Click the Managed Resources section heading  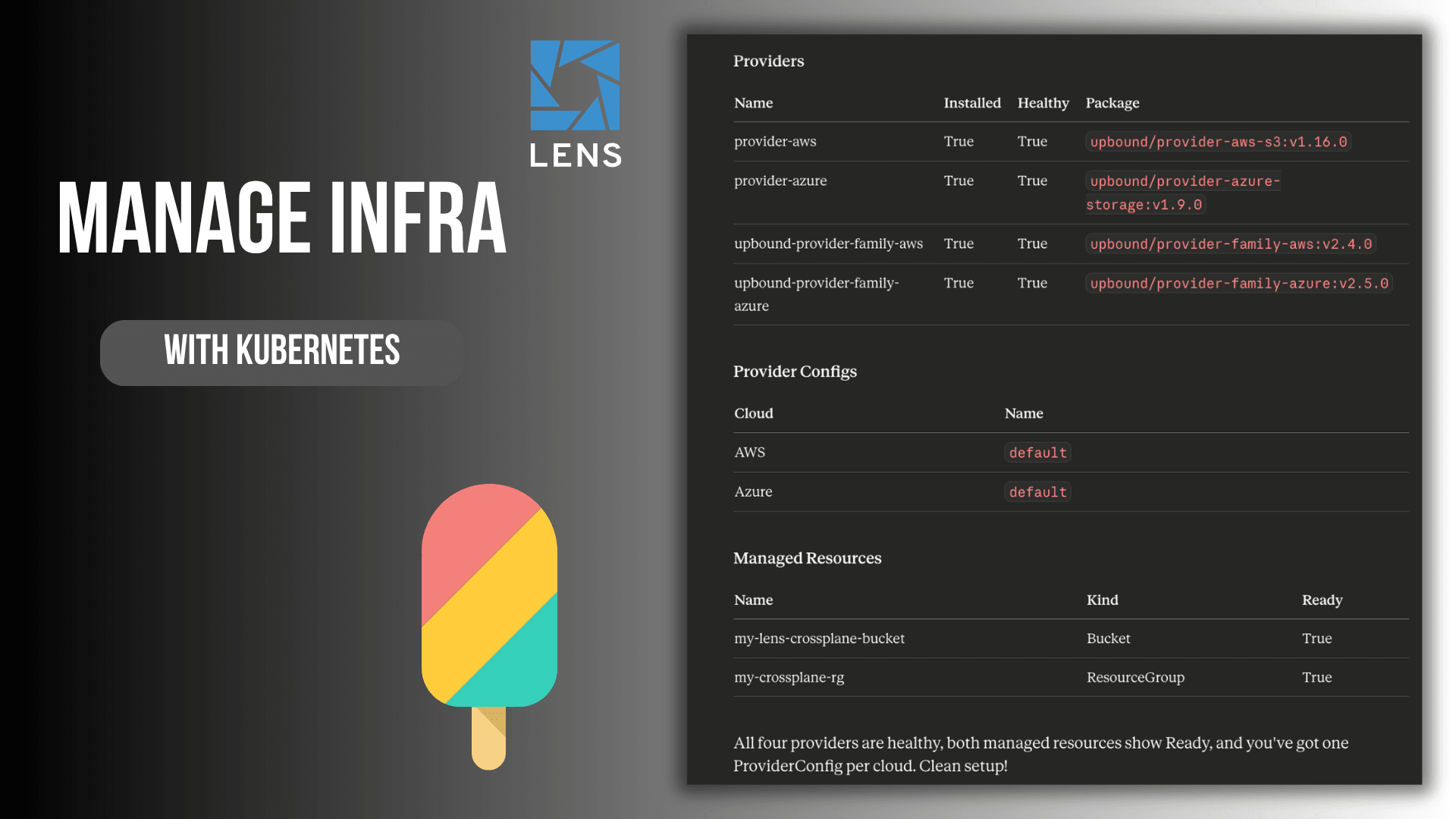807,558
